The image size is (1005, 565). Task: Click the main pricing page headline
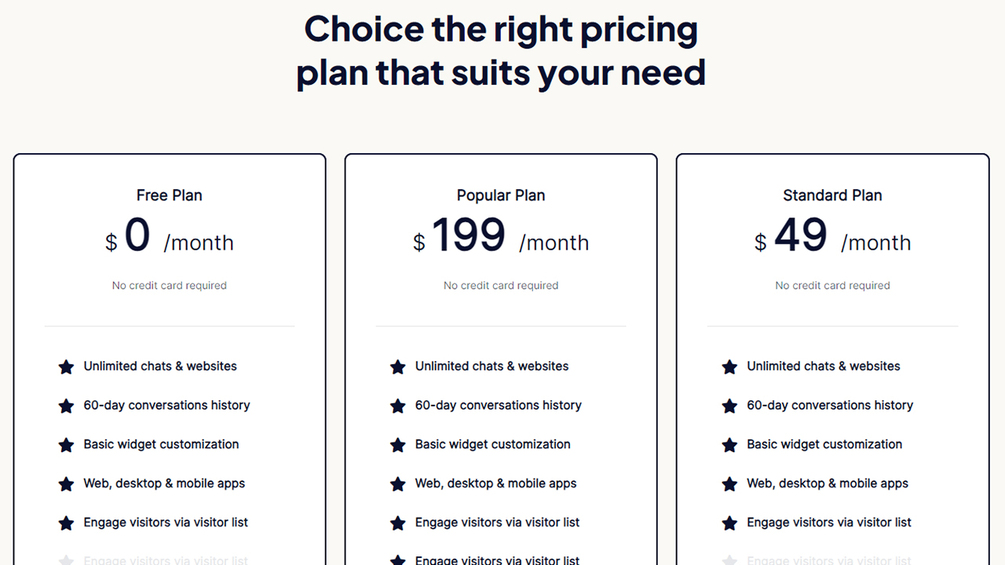pyautogui.click(x=501, y=50)
